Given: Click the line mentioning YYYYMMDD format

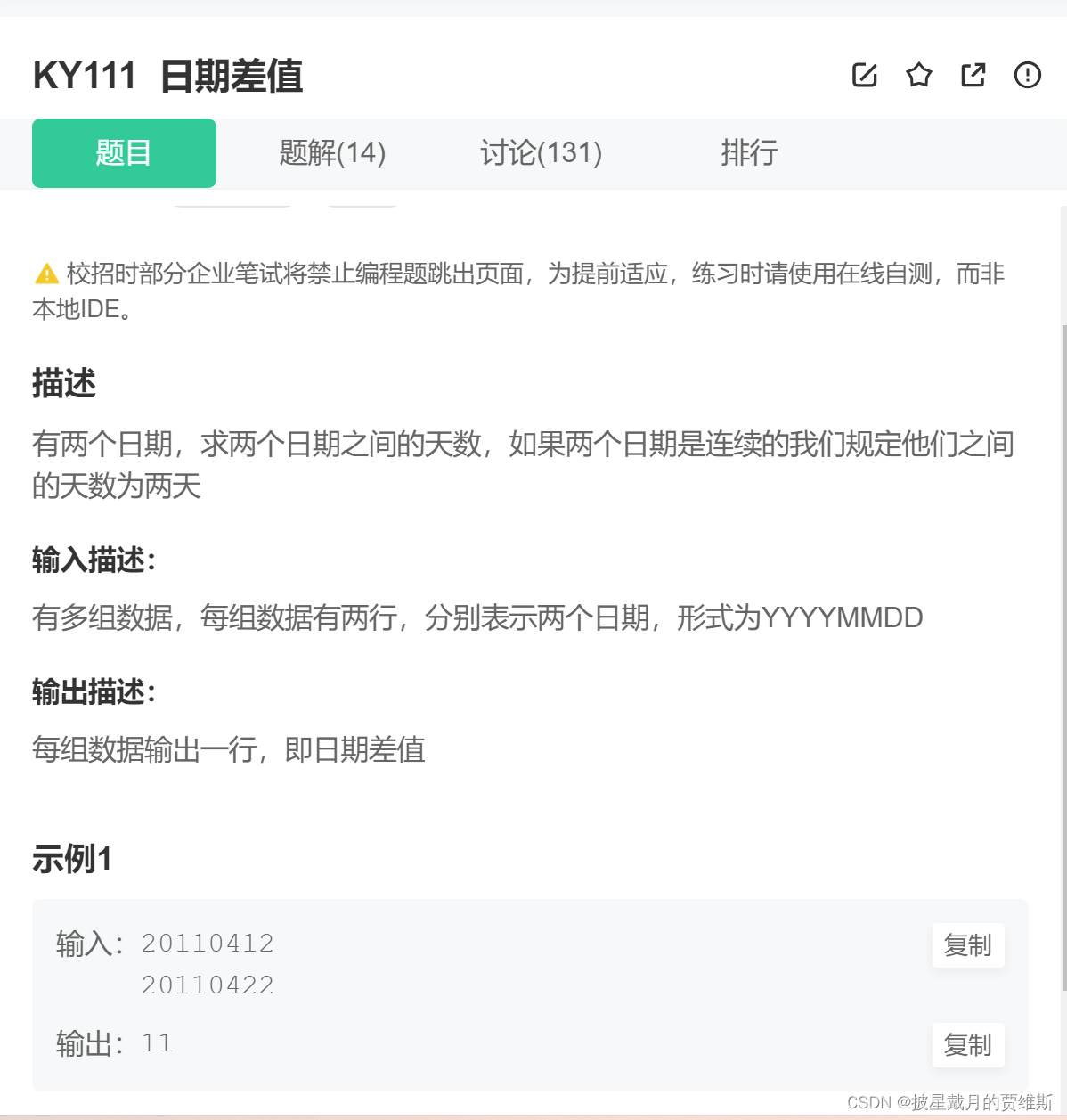Looking at the screenshot, I should [x=477, y=617].
